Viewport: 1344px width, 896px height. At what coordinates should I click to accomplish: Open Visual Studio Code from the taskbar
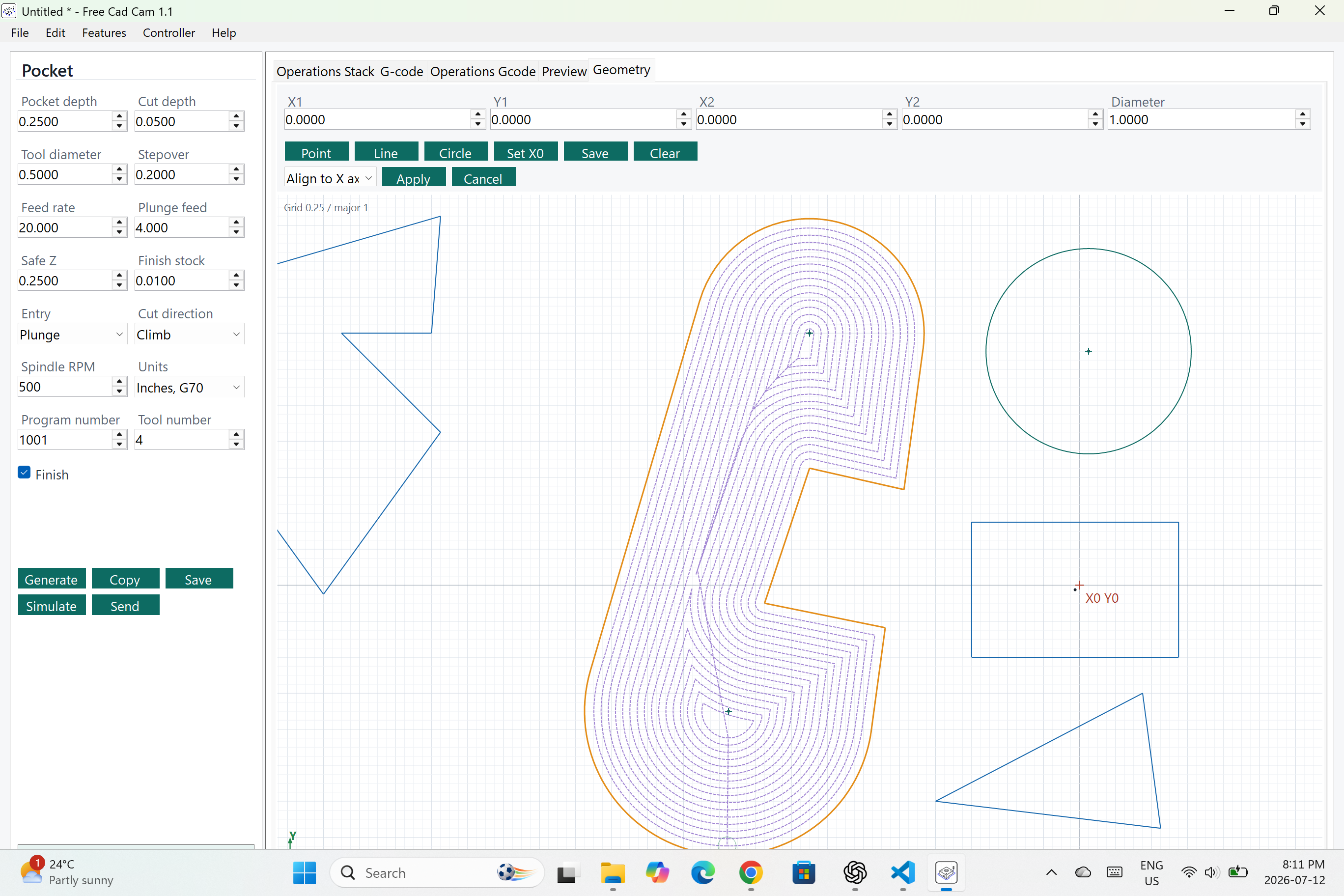click(903, 872)
